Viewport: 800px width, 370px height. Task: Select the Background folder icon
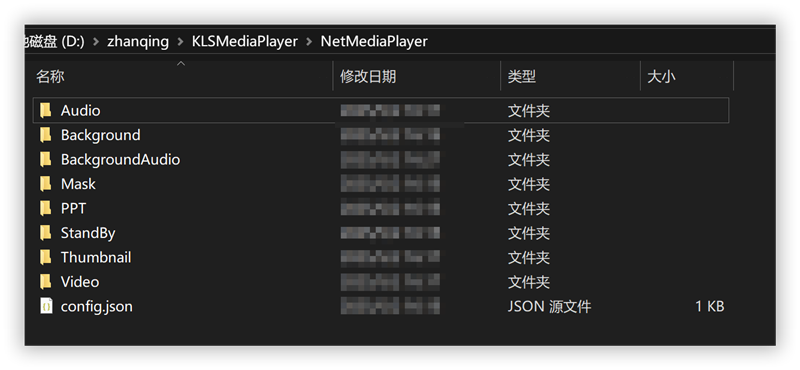pos(46,135)
